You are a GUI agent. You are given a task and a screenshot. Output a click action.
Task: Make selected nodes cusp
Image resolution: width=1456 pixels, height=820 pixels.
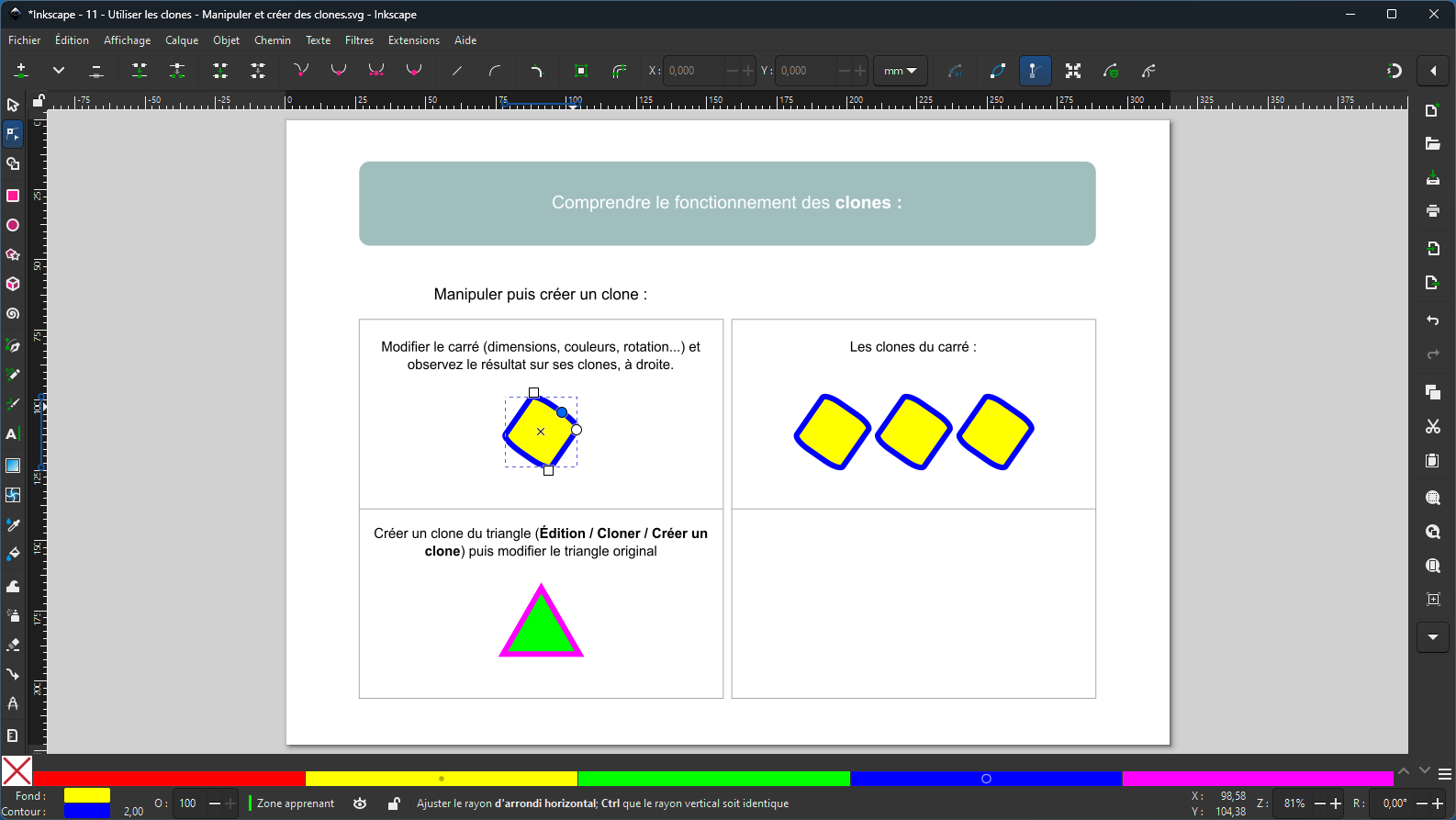click(x=300, y=71)
